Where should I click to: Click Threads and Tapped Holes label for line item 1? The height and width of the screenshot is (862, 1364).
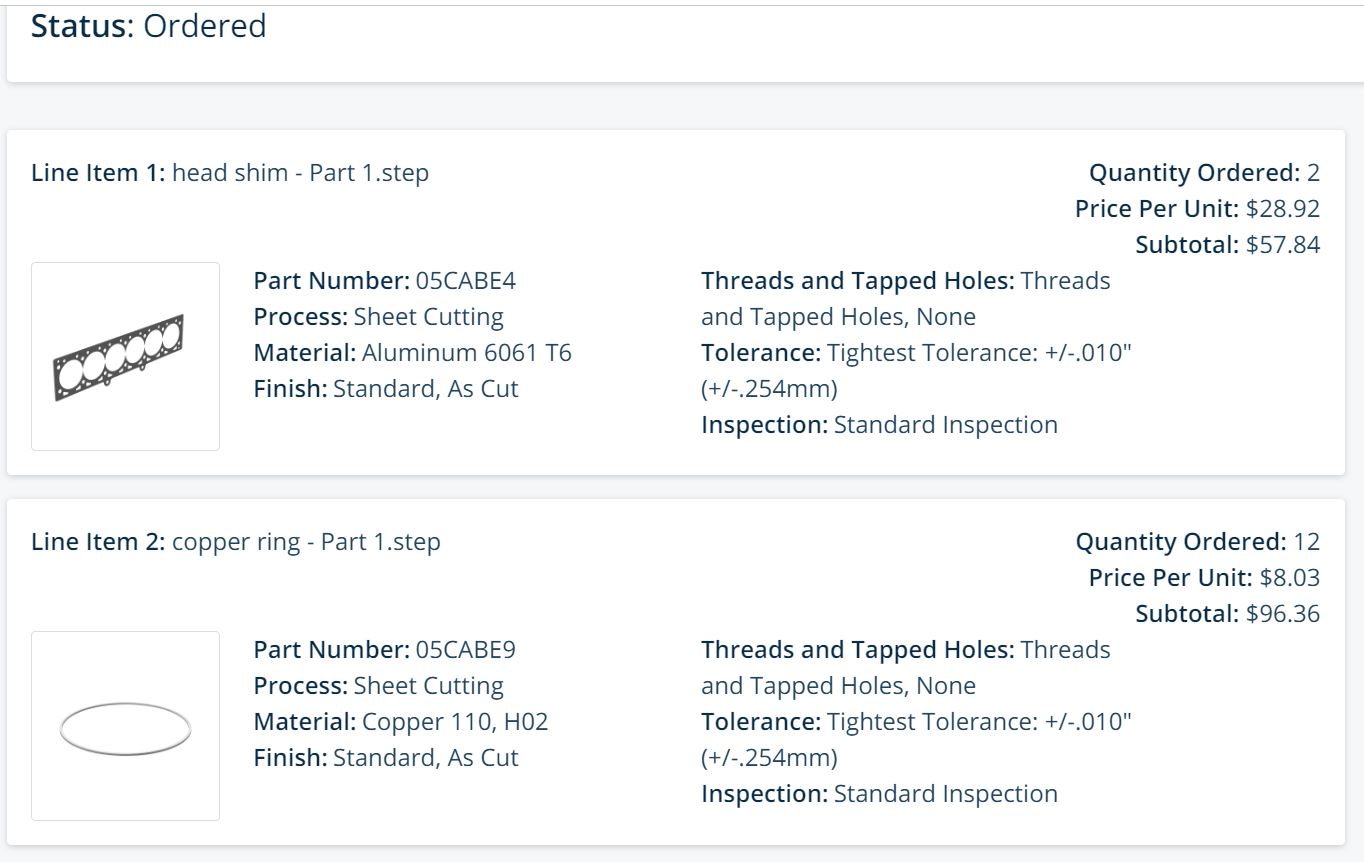(858, 281)
